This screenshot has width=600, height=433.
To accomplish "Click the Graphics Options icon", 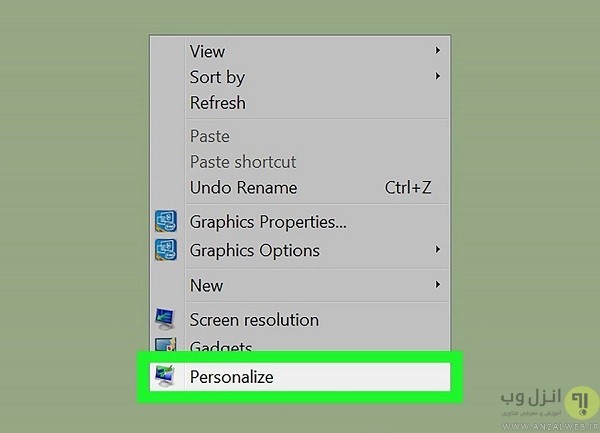I will coord(165,250).
